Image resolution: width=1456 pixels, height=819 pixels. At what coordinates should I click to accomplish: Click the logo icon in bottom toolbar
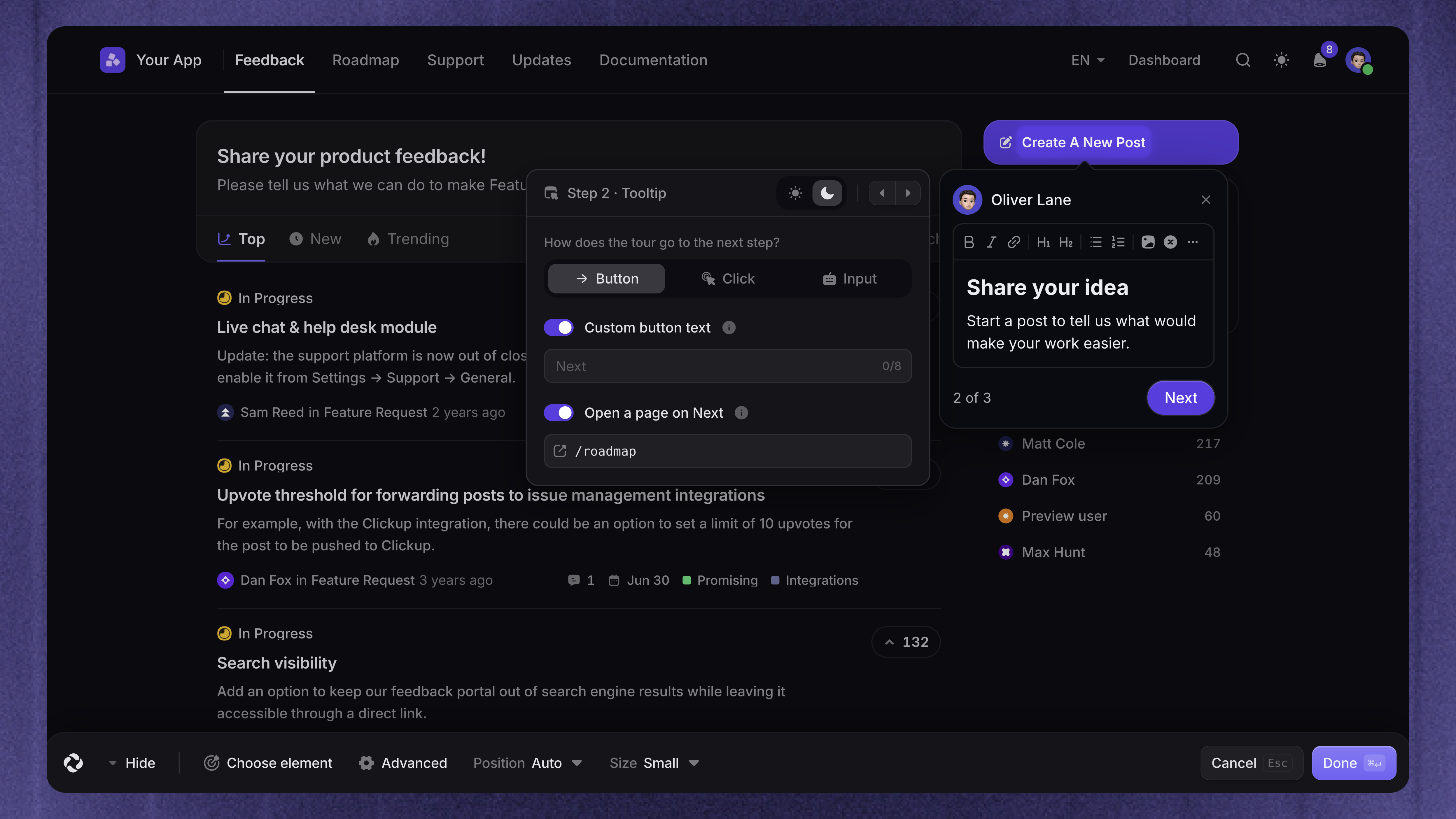[x=73, y=763]
